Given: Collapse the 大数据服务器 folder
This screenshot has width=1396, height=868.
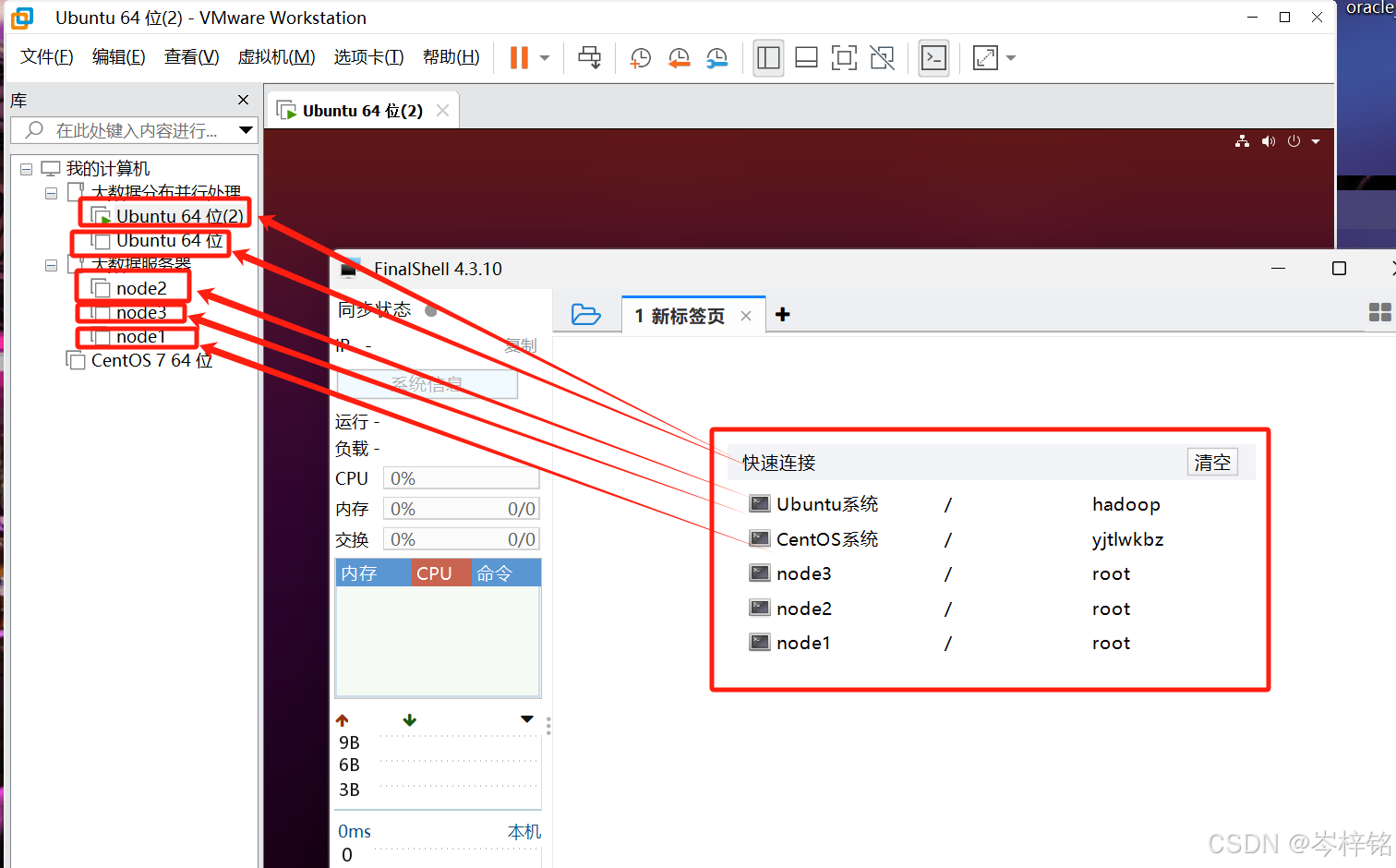Looking at the screenshot, I should pos(52,265).
